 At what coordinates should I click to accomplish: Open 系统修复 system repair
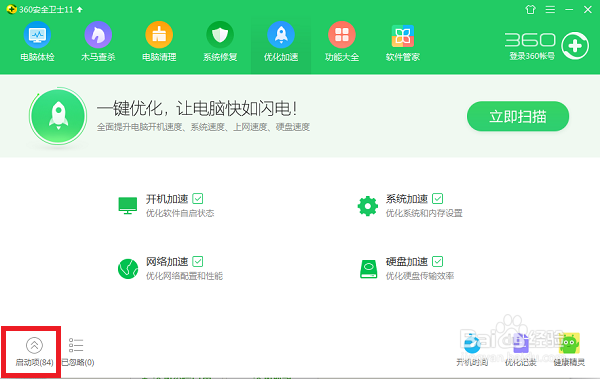(220, 42)
